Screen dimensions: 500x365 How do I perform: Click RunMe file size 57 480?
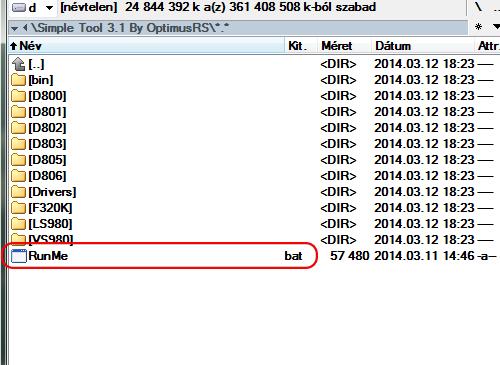(x=350, y=256)
